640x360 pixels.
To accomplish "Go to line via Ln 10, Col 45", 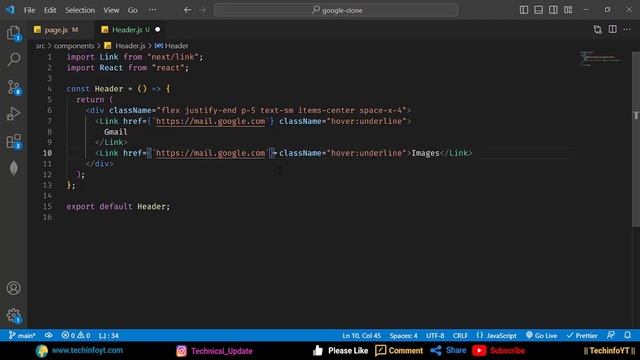I will (362, 336).
